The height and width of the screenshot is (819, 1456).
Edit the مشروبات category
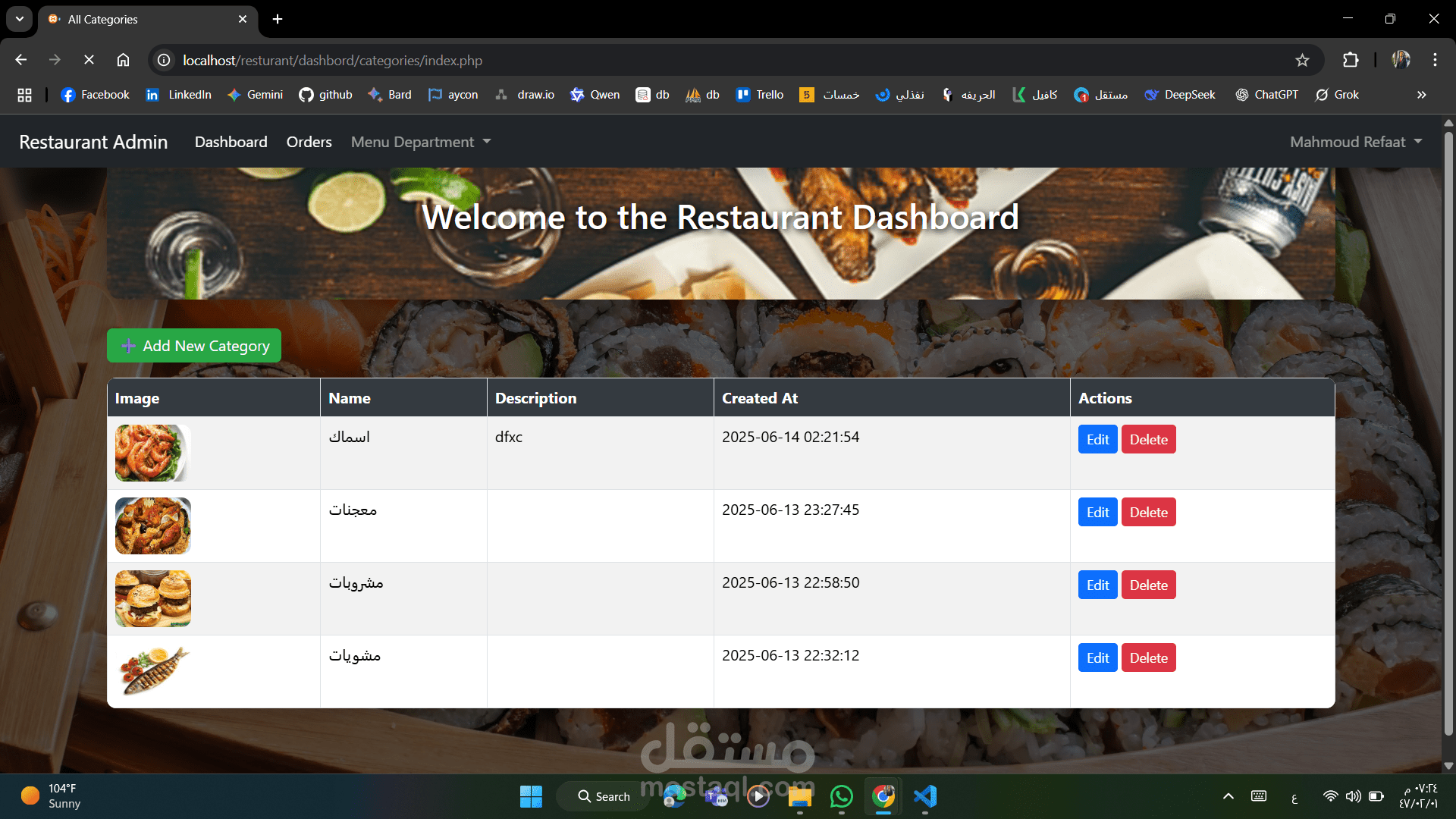pyautogui.click(x=1097, y=585)
